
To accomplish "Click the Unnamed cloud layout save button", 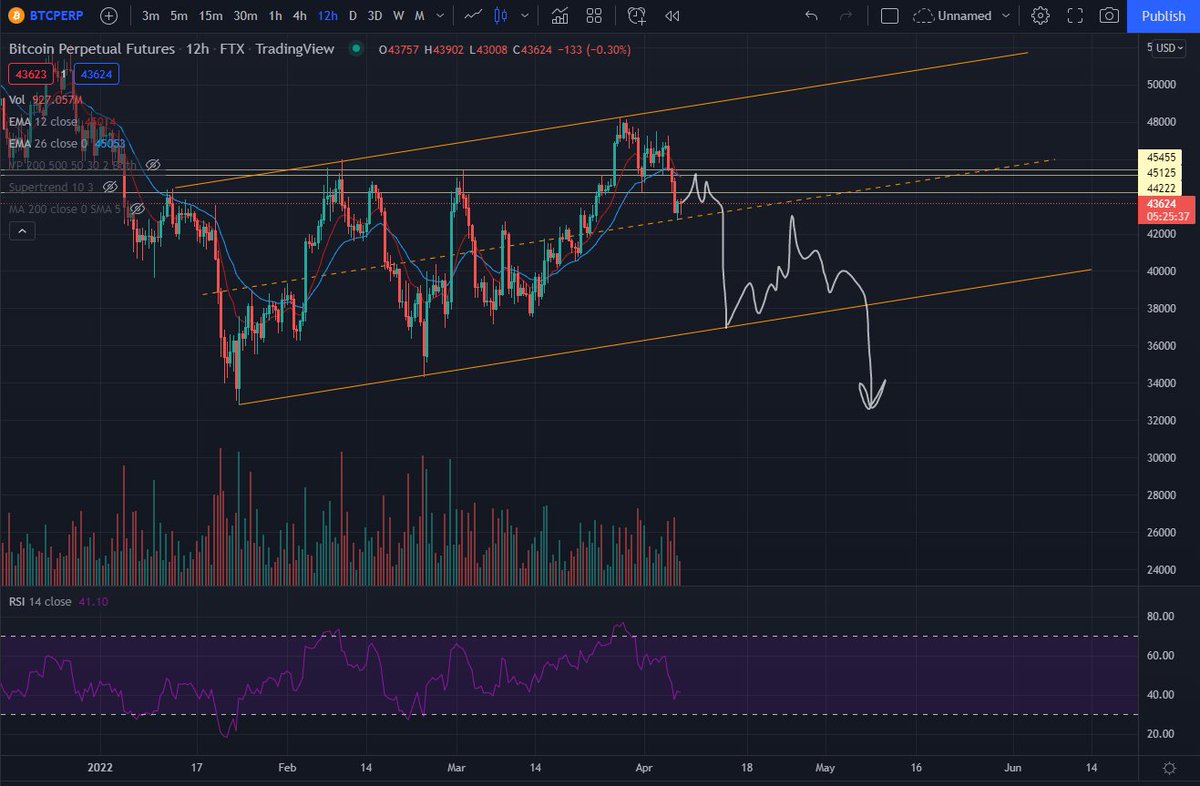I will click(952, 16).
